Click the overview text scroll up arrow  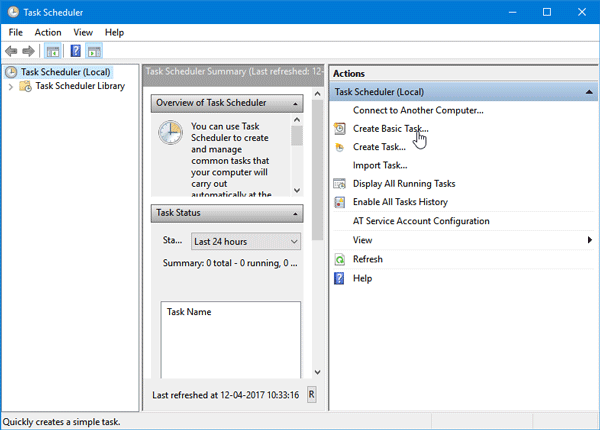(x=297, y=120)
